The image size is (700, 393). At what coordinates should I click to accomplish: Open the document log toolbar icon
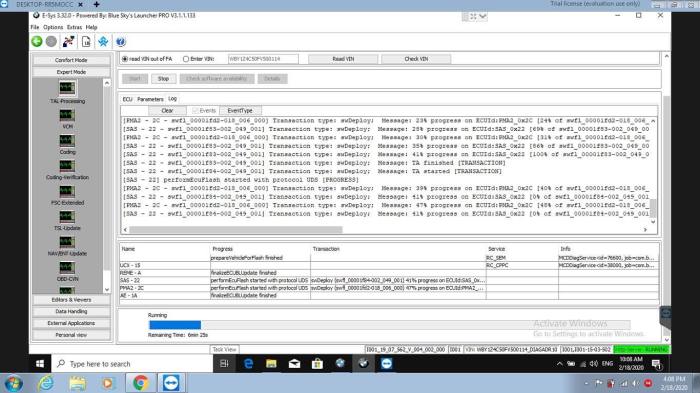coord(86,42)
